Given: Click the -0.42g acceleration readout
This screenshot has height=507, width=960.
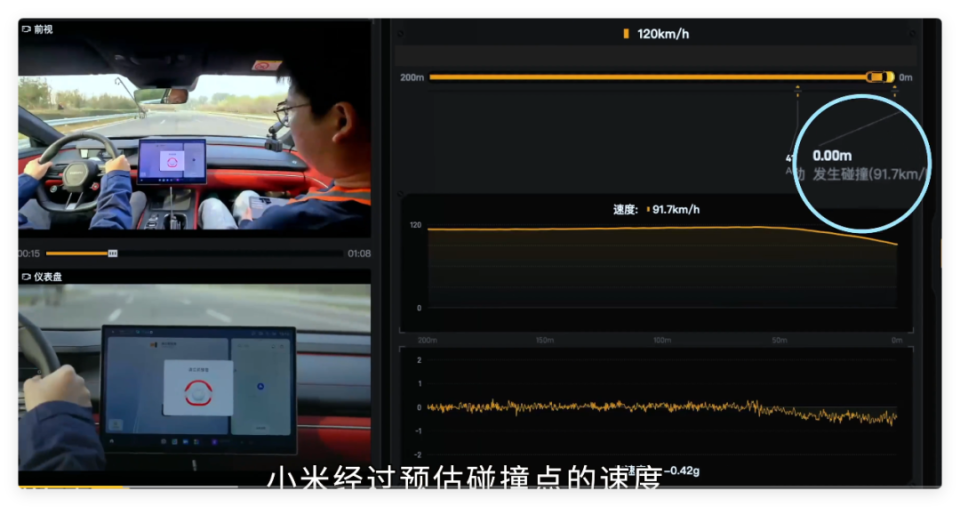Looking at the screenshot, I should 681,471.
